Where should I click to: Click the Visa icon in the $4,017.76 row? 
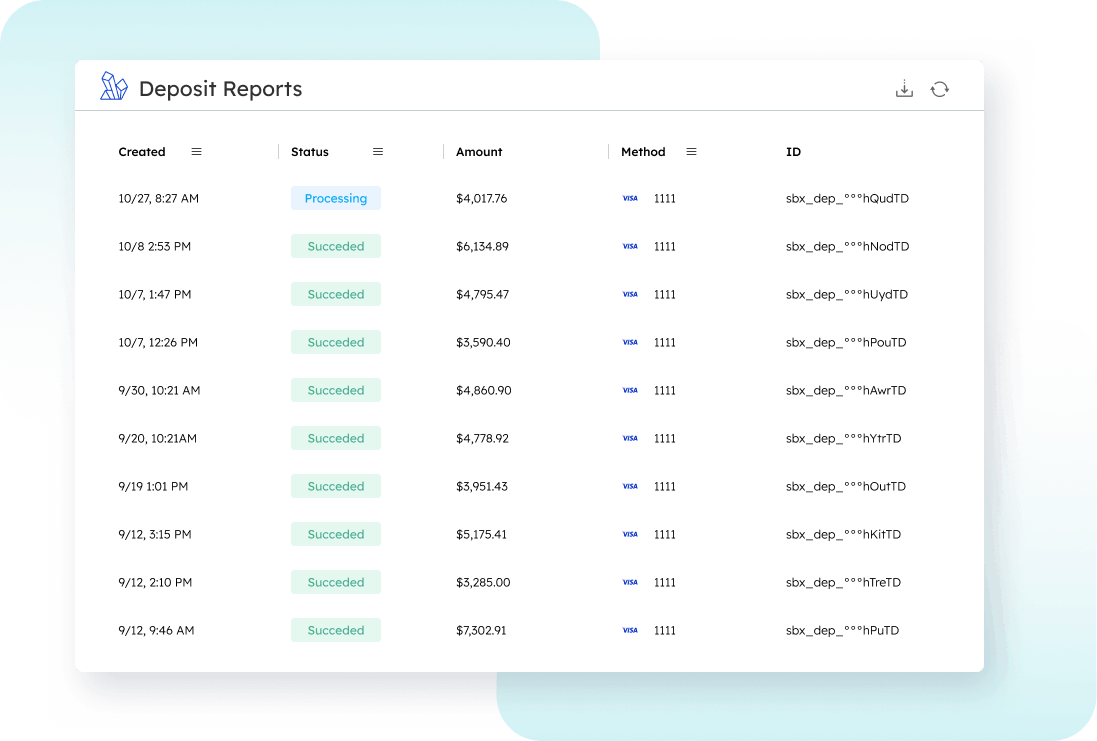coord(630,198)
